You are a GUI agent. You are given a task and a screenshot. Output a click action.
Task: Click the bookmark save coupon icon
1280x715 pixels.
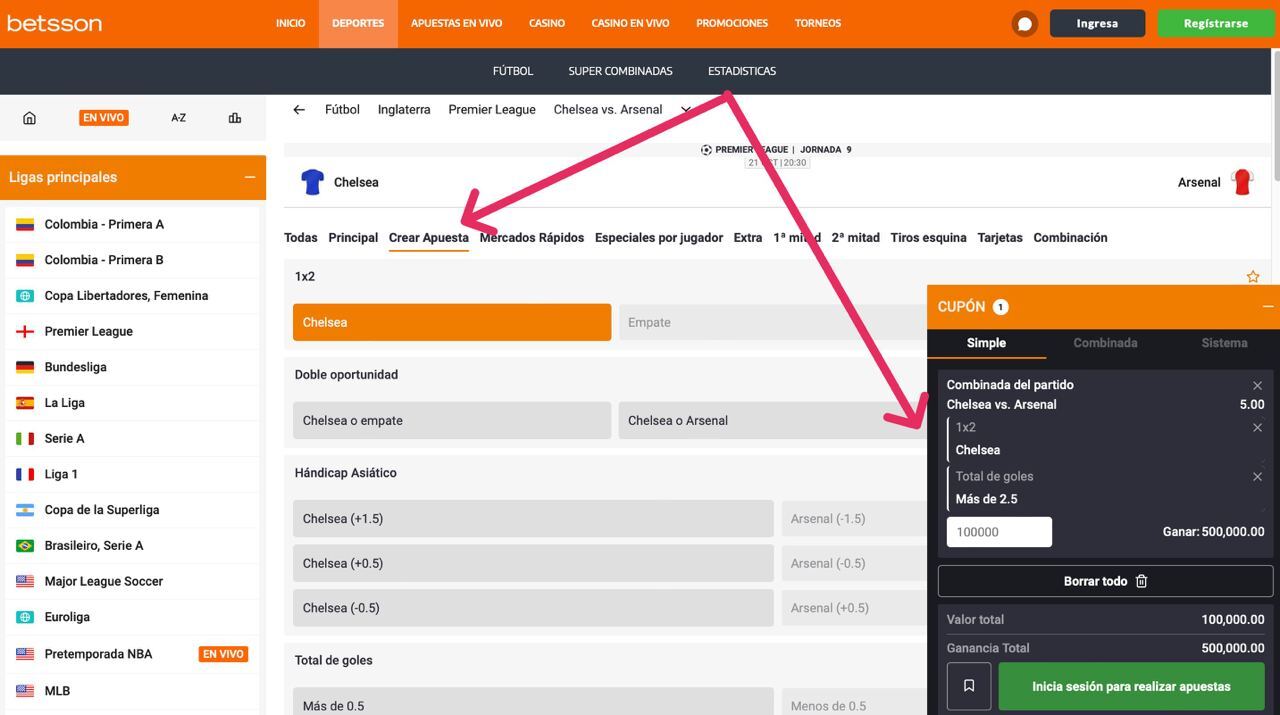tap(968, 686)
